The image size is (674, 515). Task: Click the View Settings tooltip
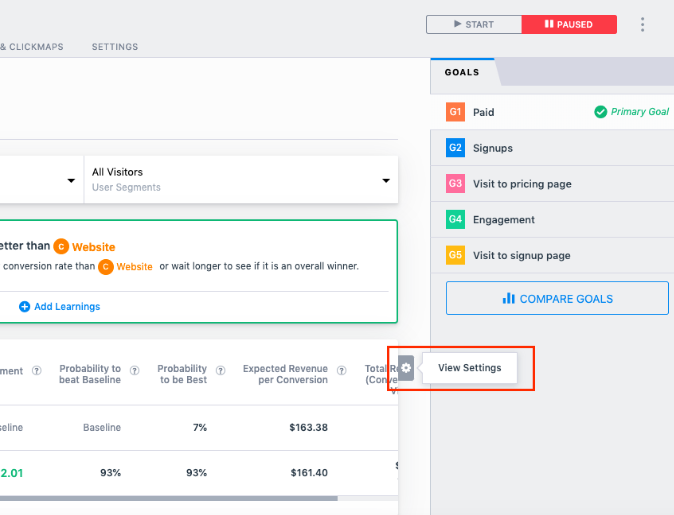[470, 368]
